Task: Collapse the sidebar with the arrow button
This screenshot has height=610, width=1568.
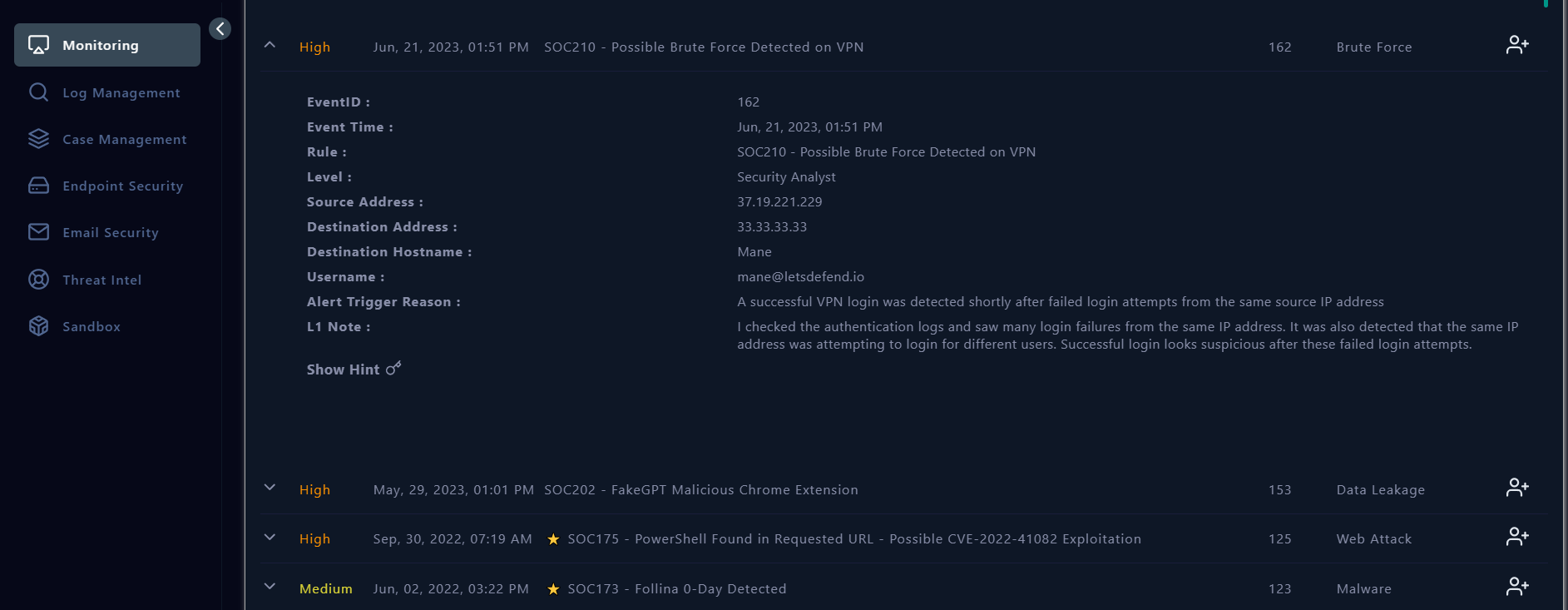Action: tap(220, 29)
